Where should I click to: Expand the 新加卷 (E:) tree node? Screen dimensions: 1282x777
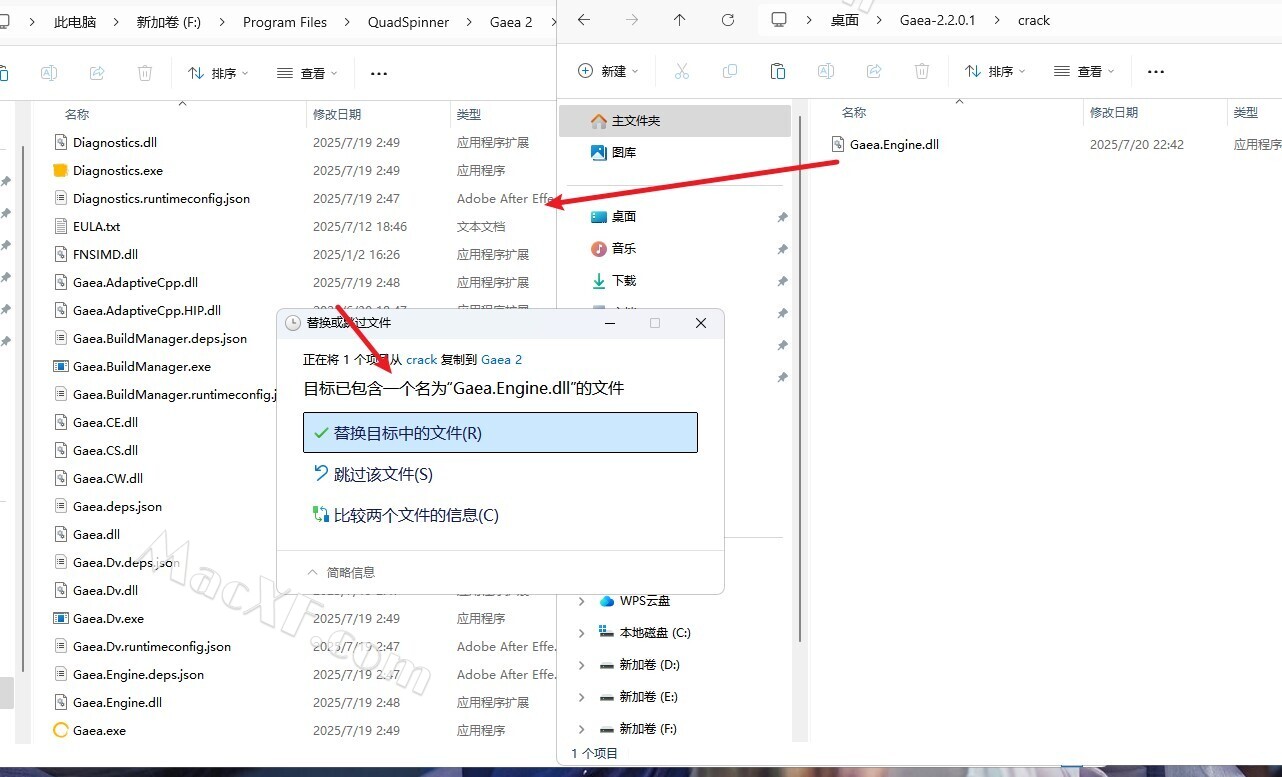pyautogui.click(x=582, y=697)
